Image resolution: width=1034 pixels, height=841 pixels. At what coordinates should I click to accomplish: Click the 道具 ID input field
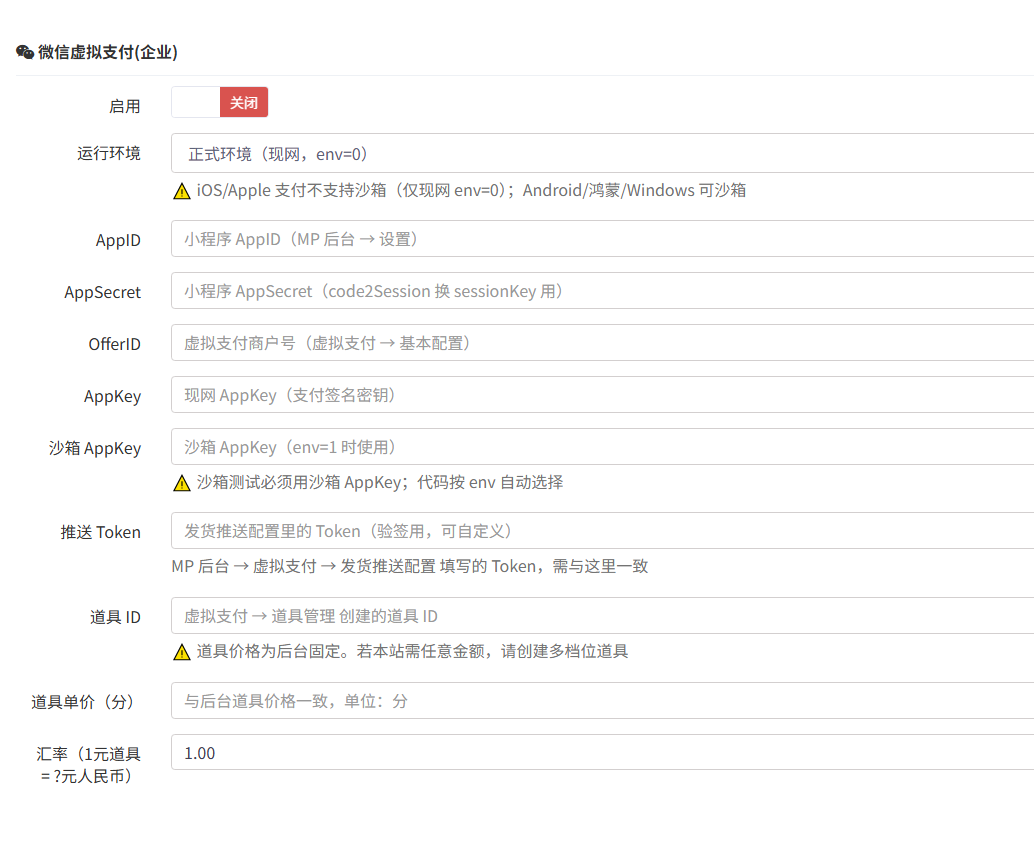click(x=602, y=616)
